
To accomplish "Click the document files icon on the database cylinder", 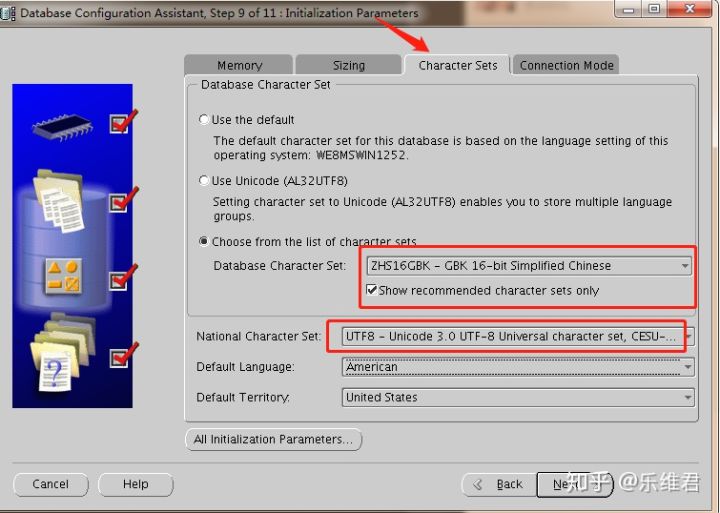I will (x=59, y=200).
